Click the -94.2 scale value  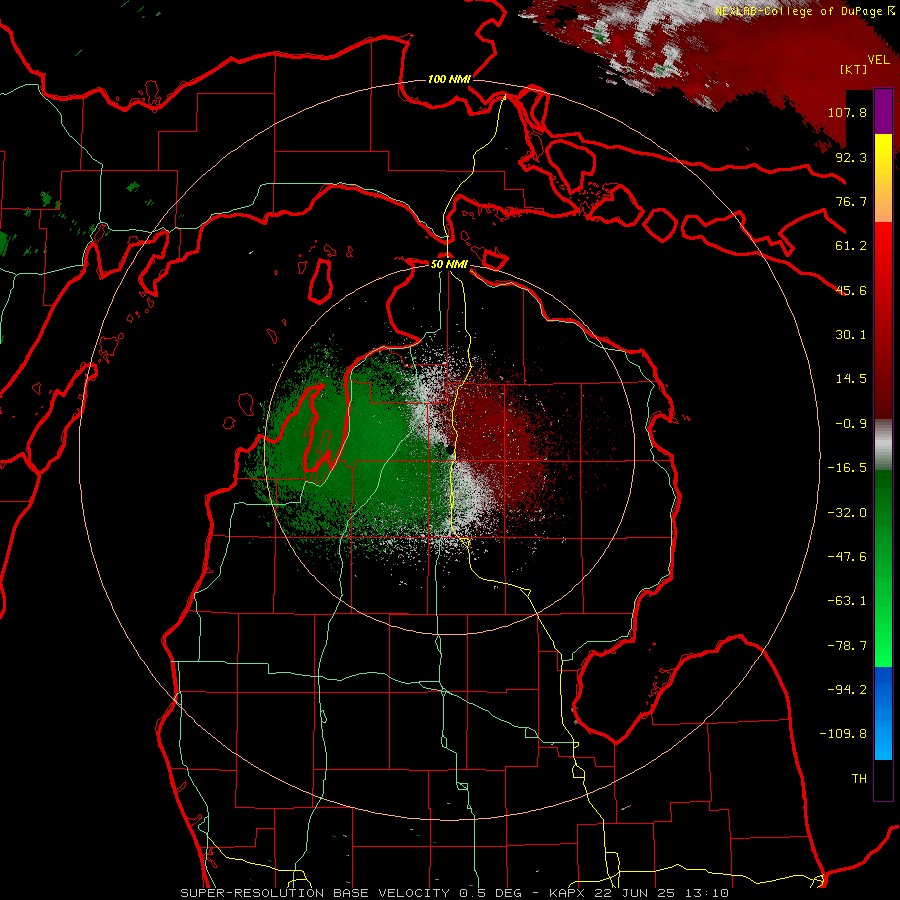[847, 690]
